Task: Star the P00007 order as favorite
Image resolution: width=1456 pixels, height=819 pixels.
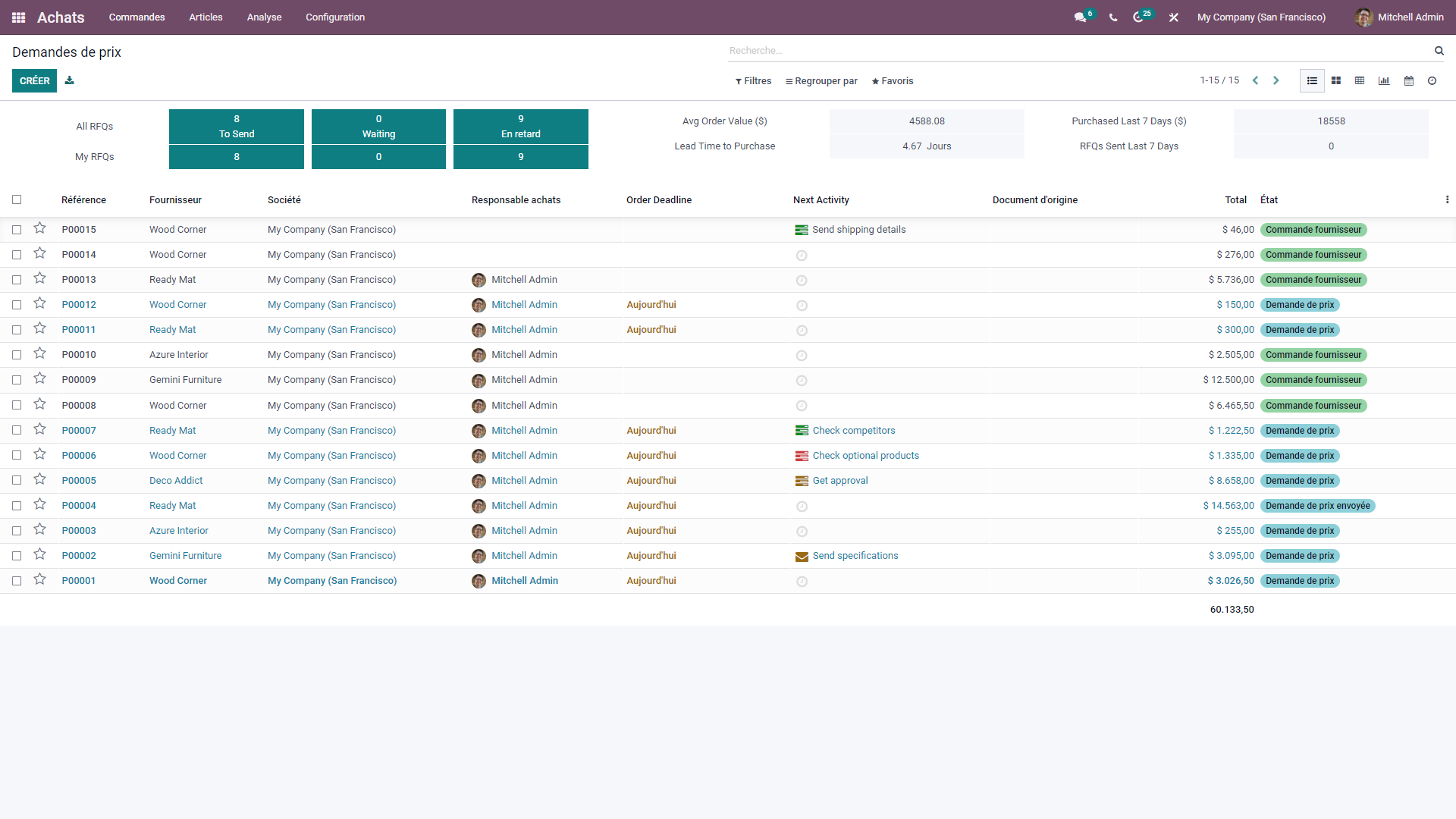Action: click(x=40, y=429)
